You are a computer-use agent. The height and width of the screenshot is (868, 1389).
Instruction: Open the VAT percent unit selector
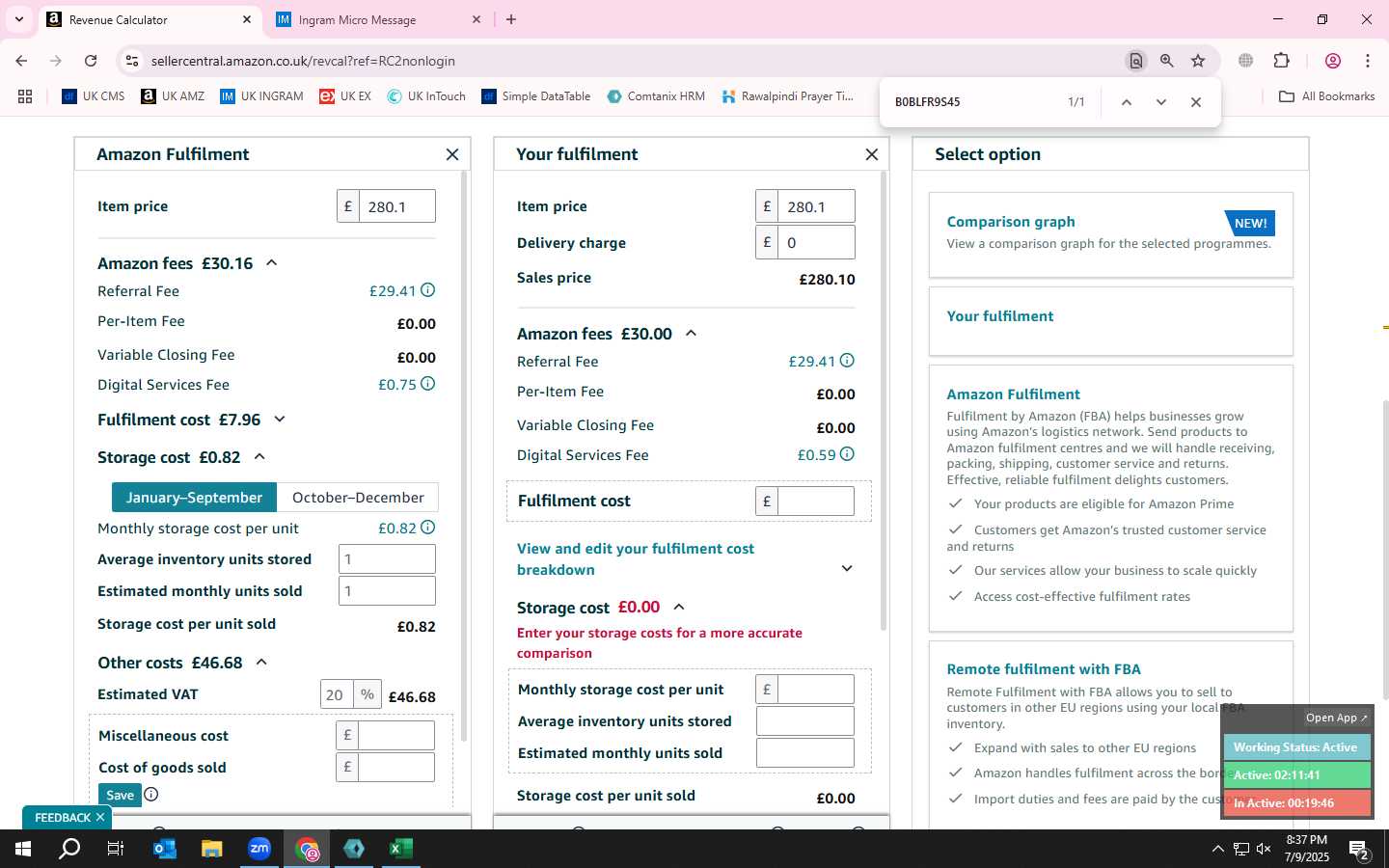(367, 694)
